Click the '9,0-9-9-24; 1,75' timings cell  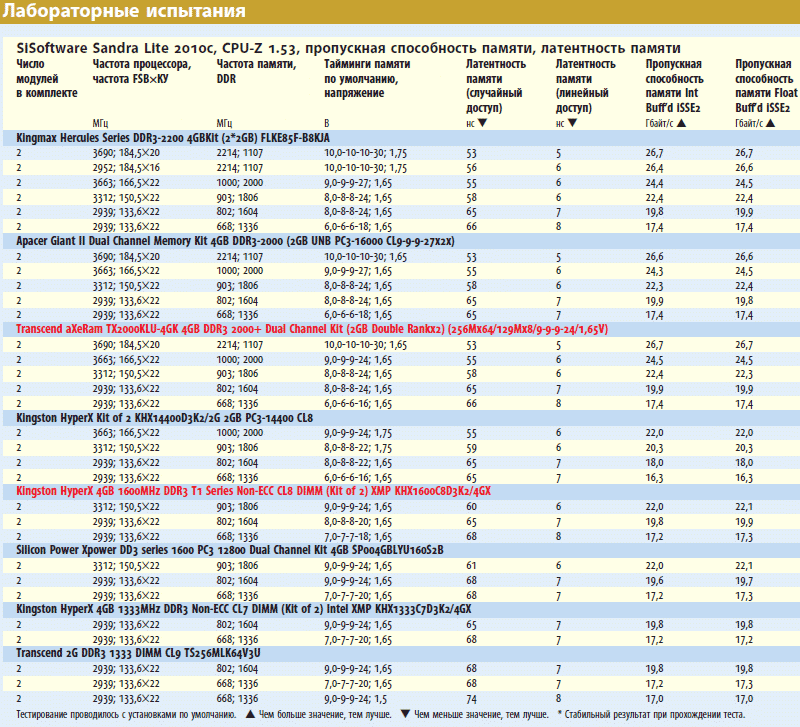358,433
